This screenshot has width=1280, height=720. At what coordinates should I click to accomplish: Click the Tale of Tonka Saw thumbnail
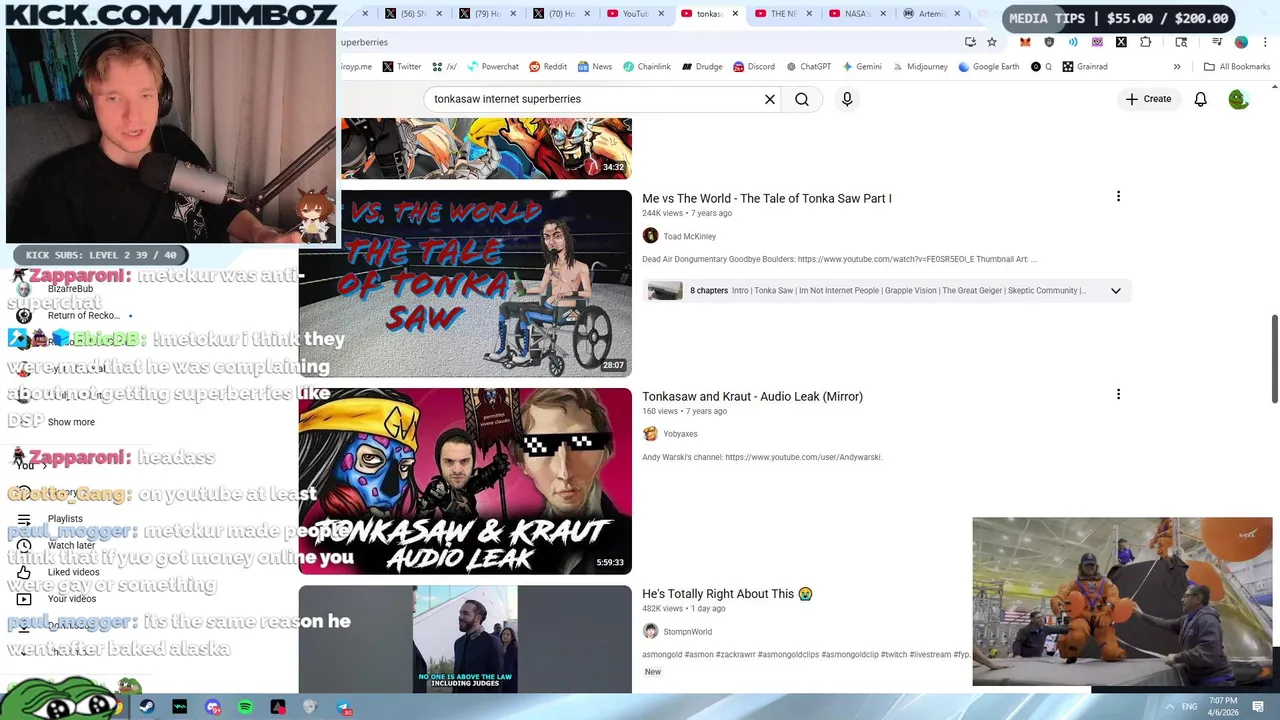465,283
